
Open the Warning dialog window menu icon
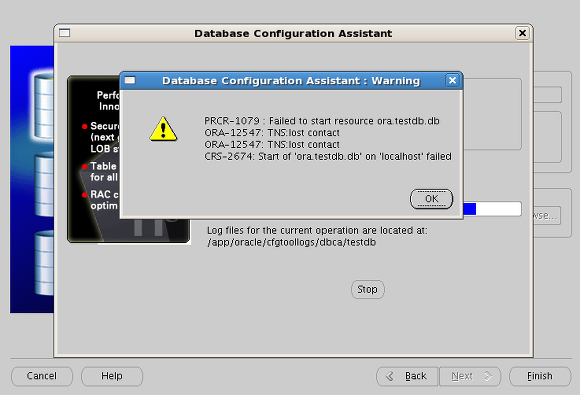[130, 80]
